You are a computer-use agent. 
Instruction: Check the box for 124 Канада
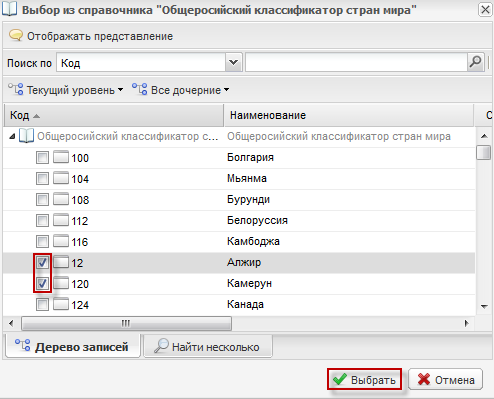tap(42, 305)
